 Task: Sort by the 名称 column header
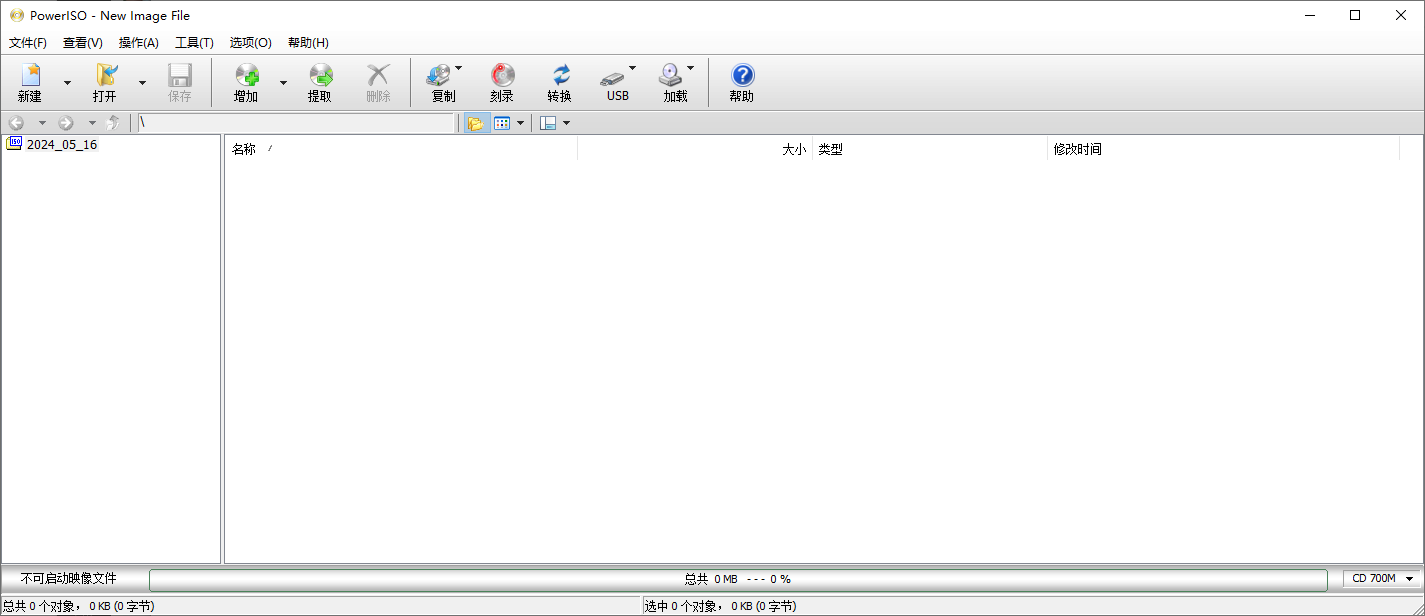401,149
